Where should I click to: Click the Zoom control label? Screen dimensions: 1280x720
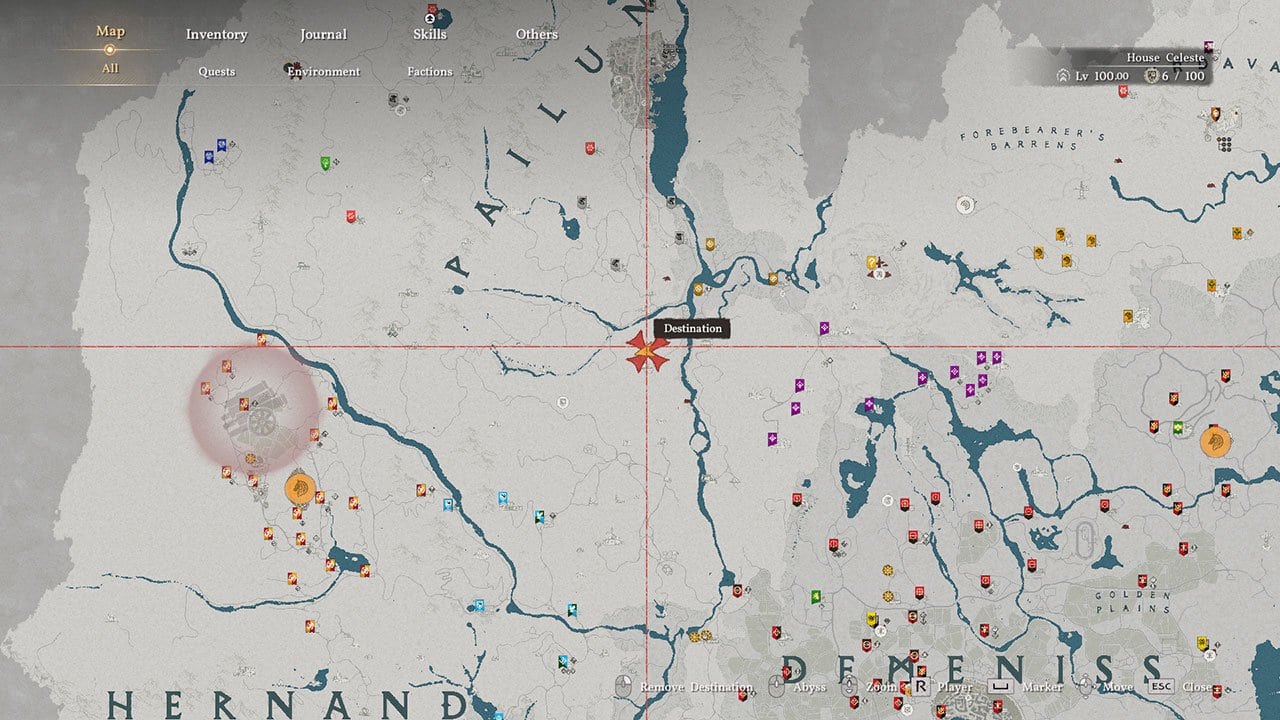click(880, 688)
